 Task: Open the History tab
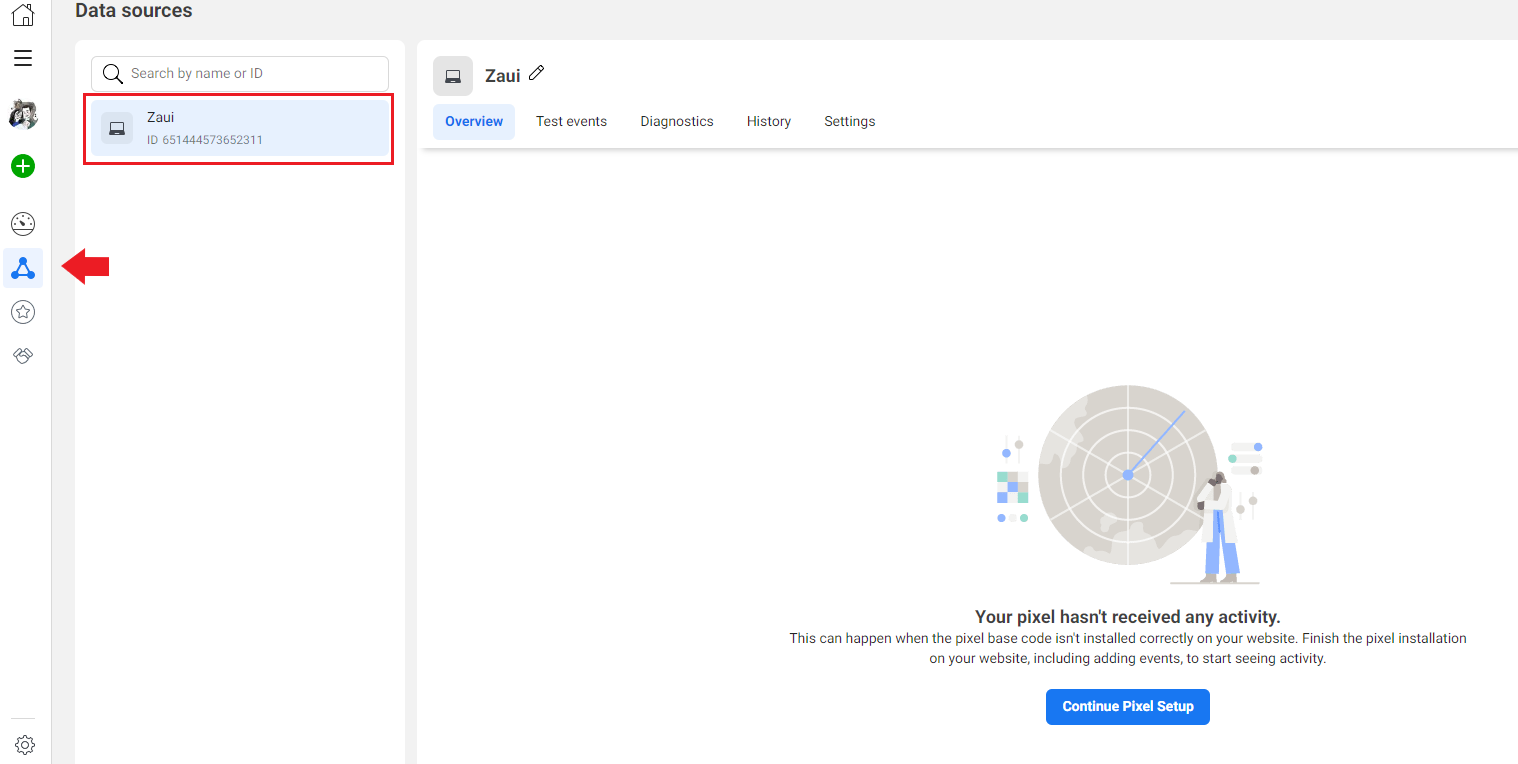[x=768, y=121]
